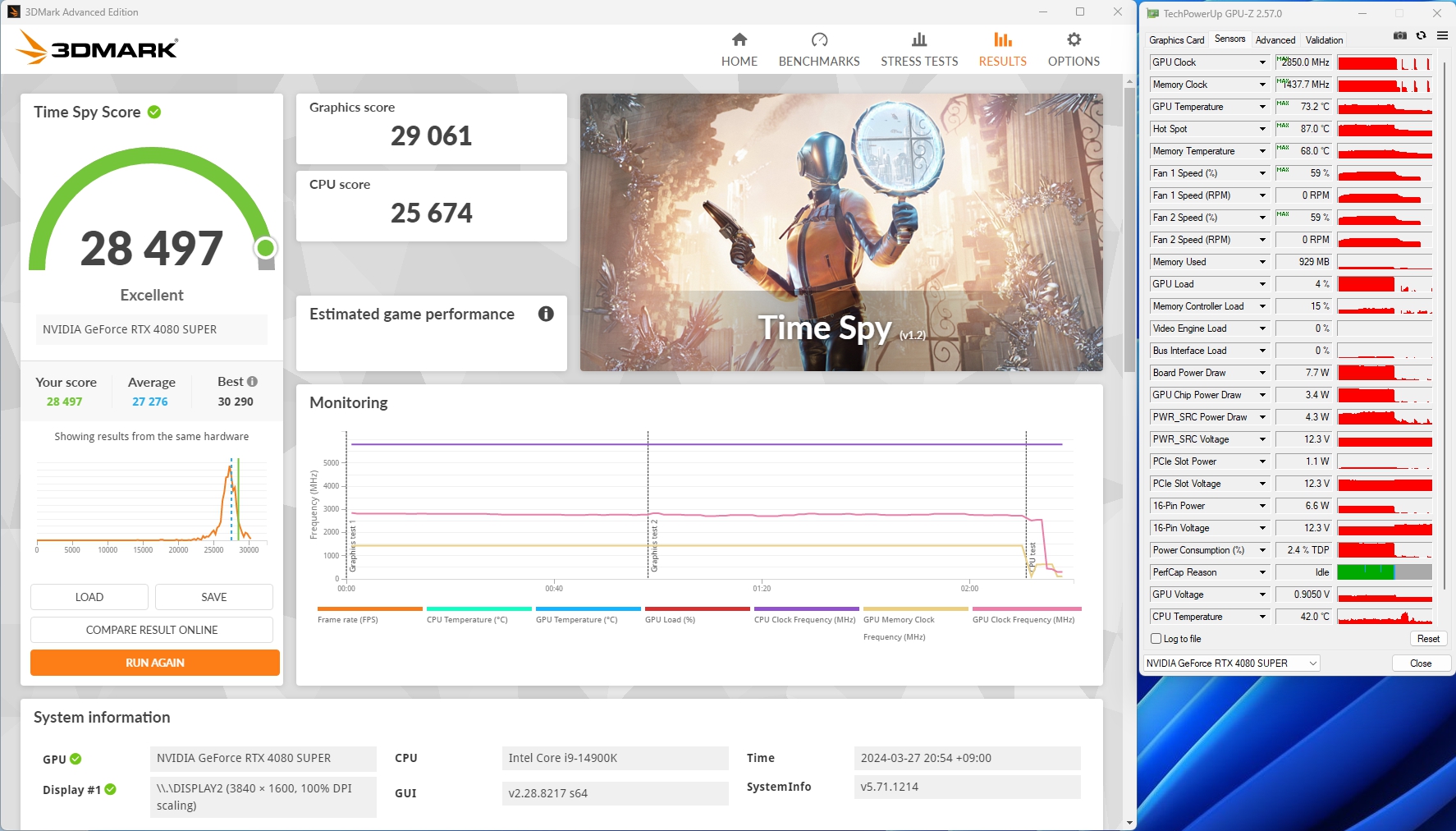
Task: Click the 3DMark scroll-down arrow
Action: pos(1130,822)
